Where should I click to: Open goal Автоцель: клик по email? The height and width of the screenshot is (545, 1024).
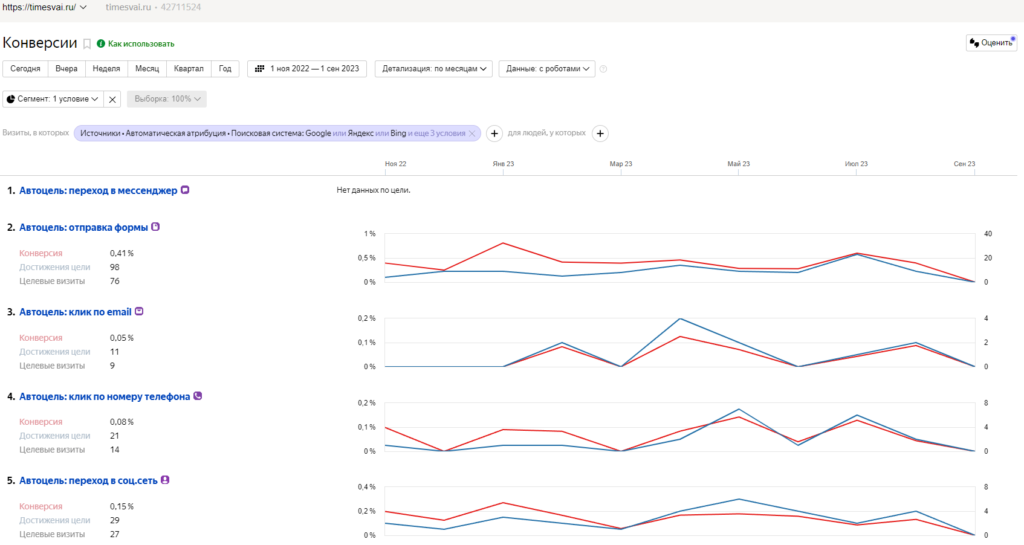(75, 312)
